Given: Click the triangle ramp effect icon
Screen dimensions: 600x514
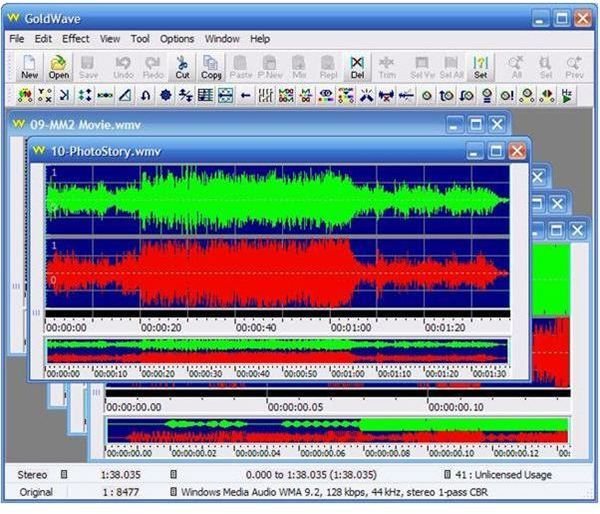Looking at the screenshot, I should coord(125,95).
